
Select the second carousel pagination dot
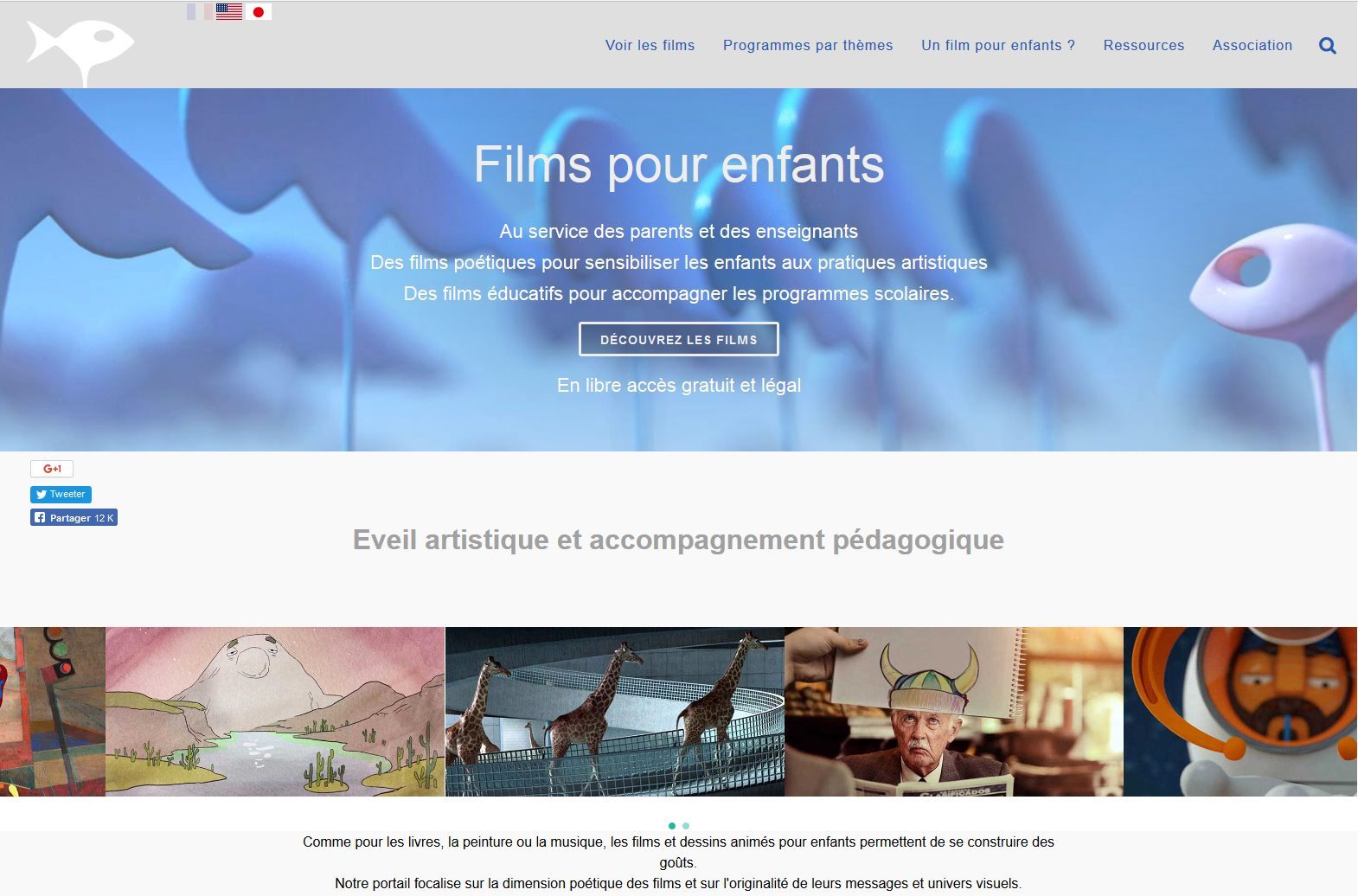point(686,826)
